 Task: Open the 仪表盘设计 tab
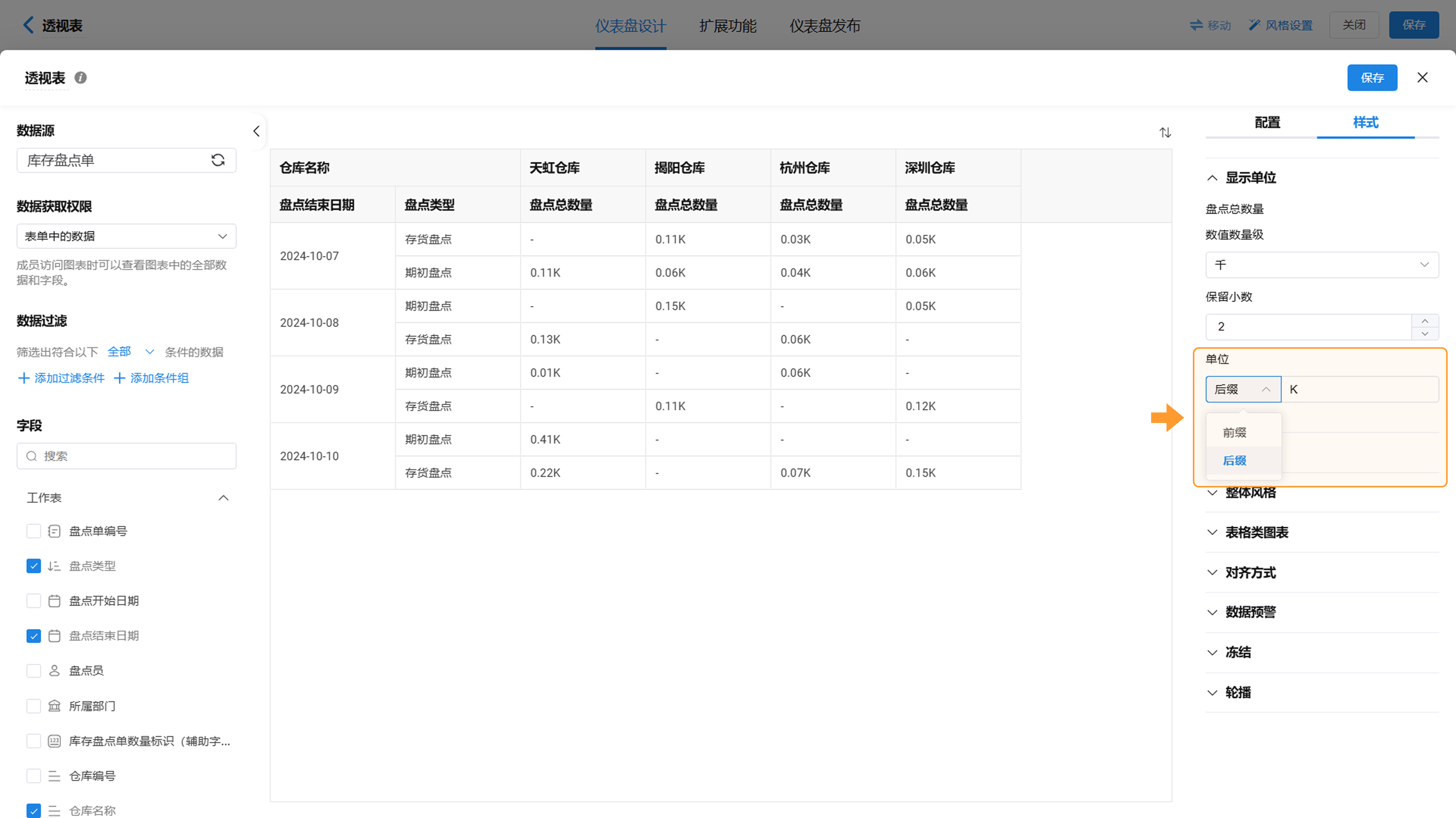pyautogui.click(x=630, y=26)
